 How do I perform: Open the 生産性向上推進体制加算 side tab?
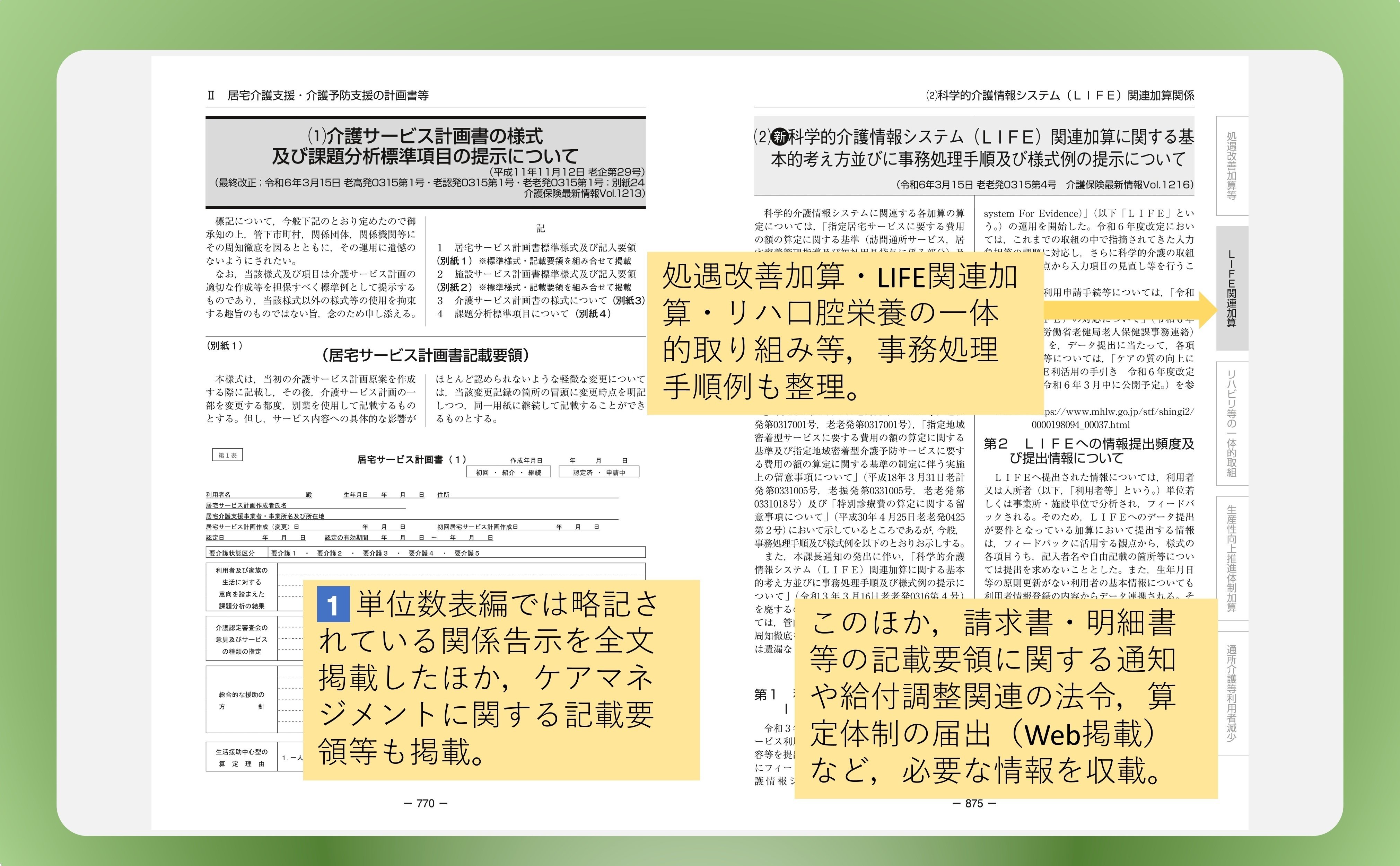1232,558
